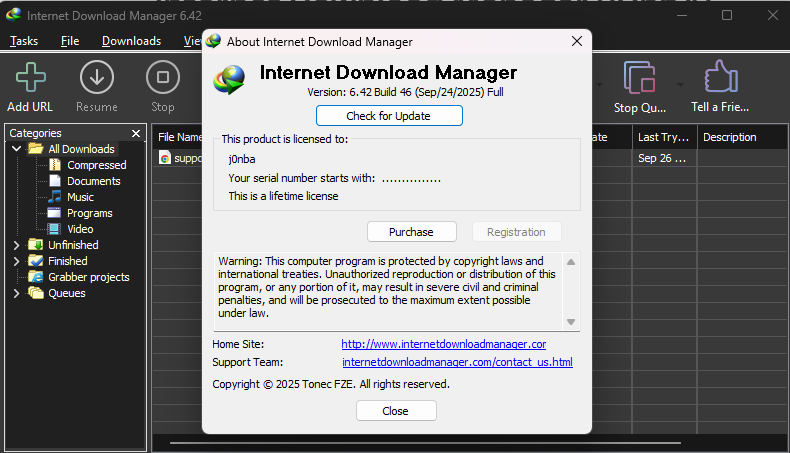Image resolution: width=790 pixels, height=453 pixels.
Task: Collapse the All Downloads tree node
Action: click(17, 149)
